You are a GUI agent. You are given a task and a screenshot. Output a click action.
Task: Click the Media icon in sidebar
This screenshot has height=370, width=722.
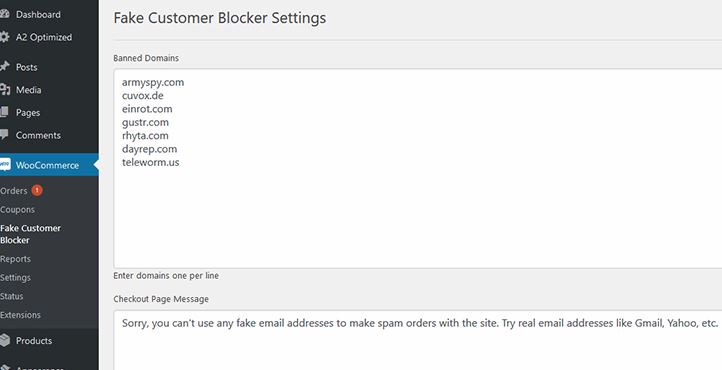[x=4, y=90]
